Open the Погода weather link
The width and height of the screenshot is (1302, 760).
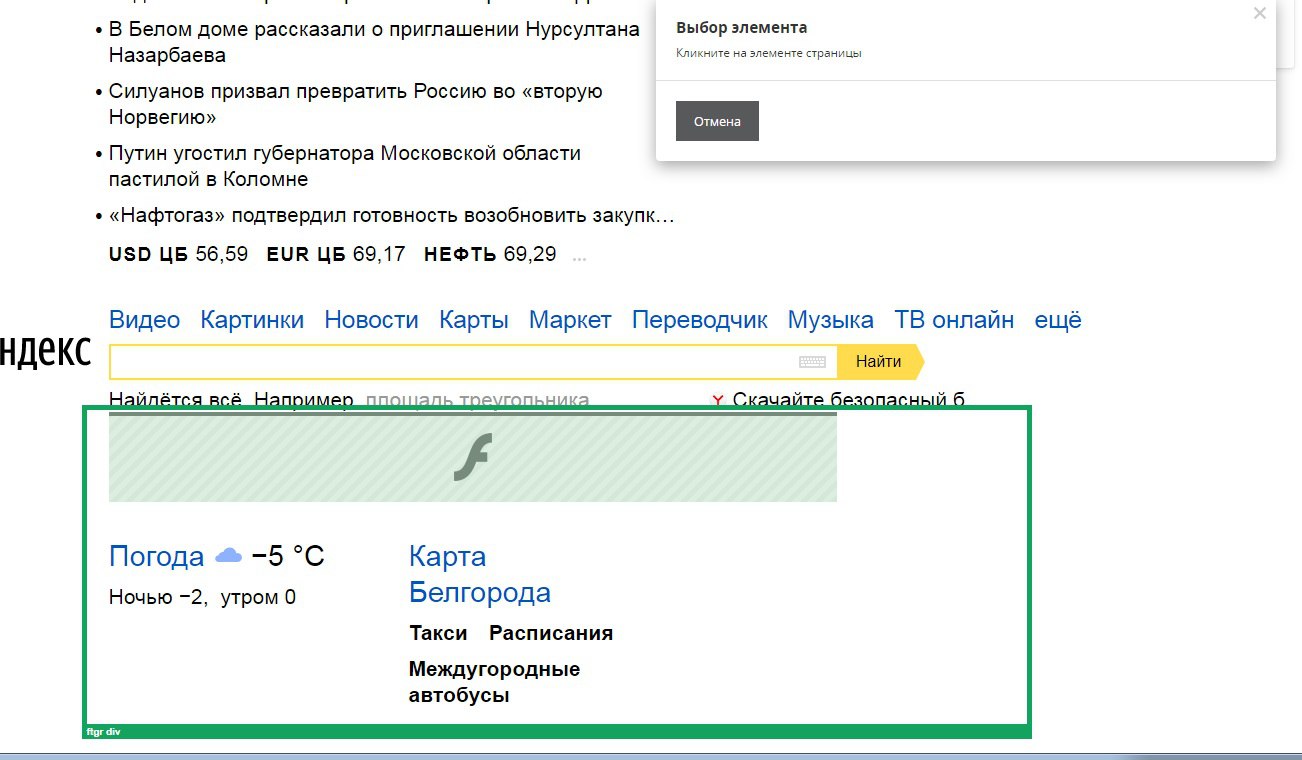[x=157, y=556]
